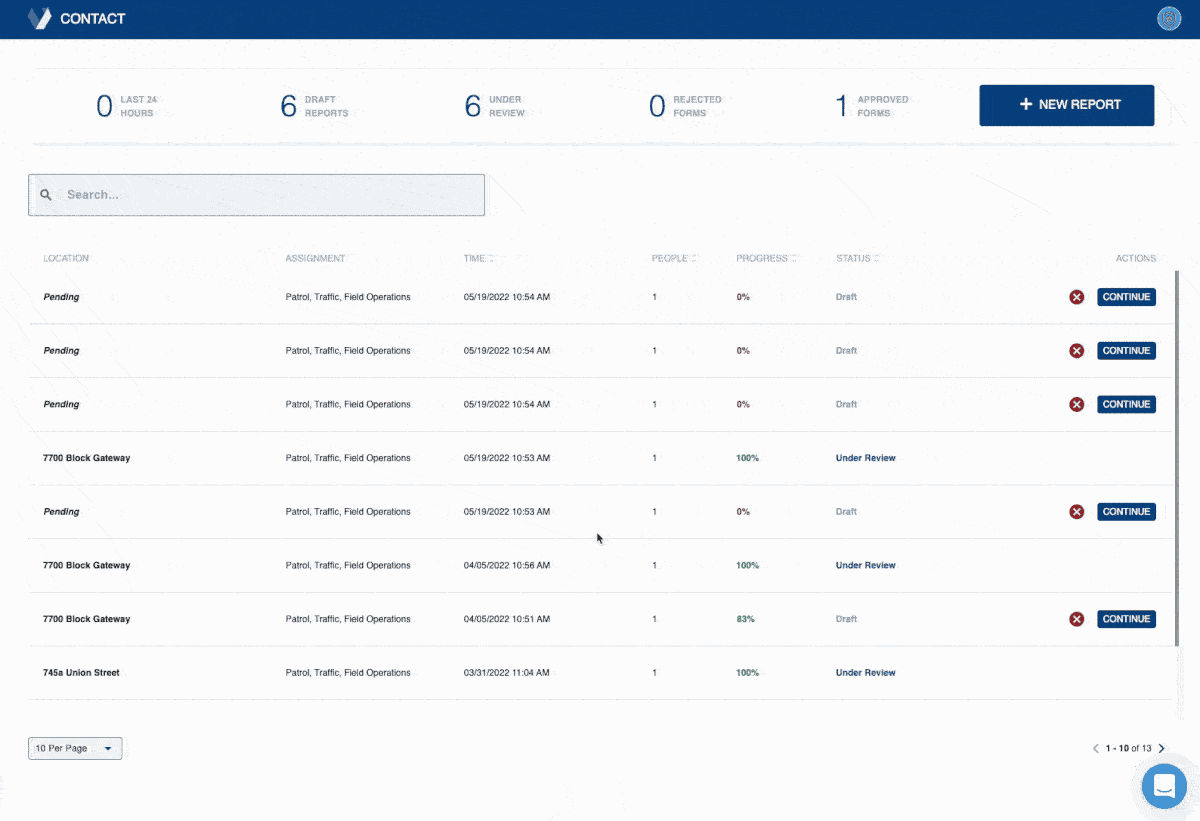The height and width of the screenshot is (821, 1200).
Task: Go to previous page arrow
Action: point(1096,748)
